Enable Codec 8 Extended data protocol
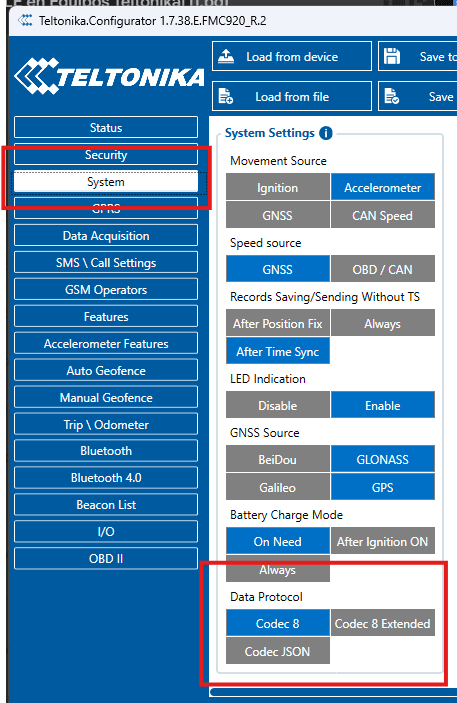Viewport: 457px width, 703px height. (x=383, y=623)
